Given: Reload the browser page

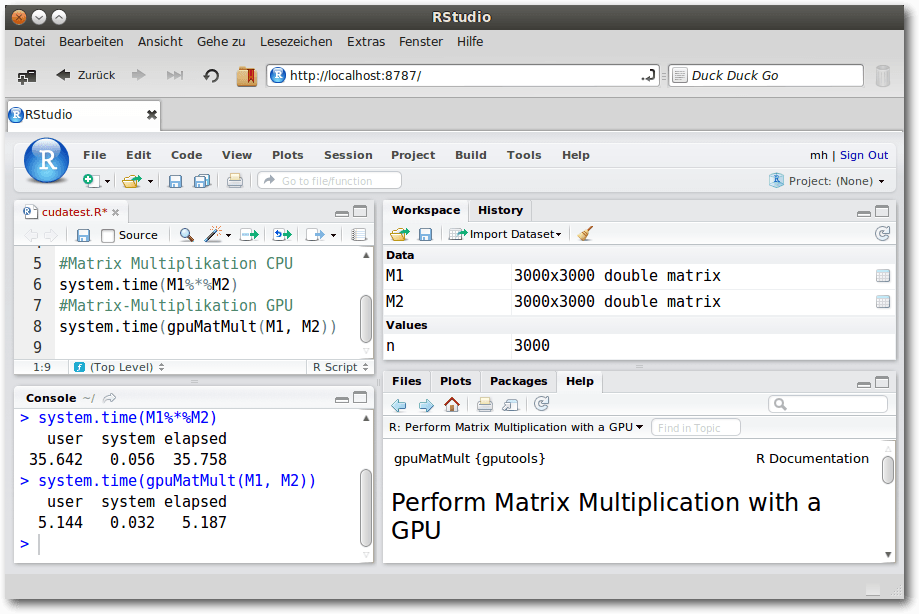Looking at the screenshot, I should point(211,76).
